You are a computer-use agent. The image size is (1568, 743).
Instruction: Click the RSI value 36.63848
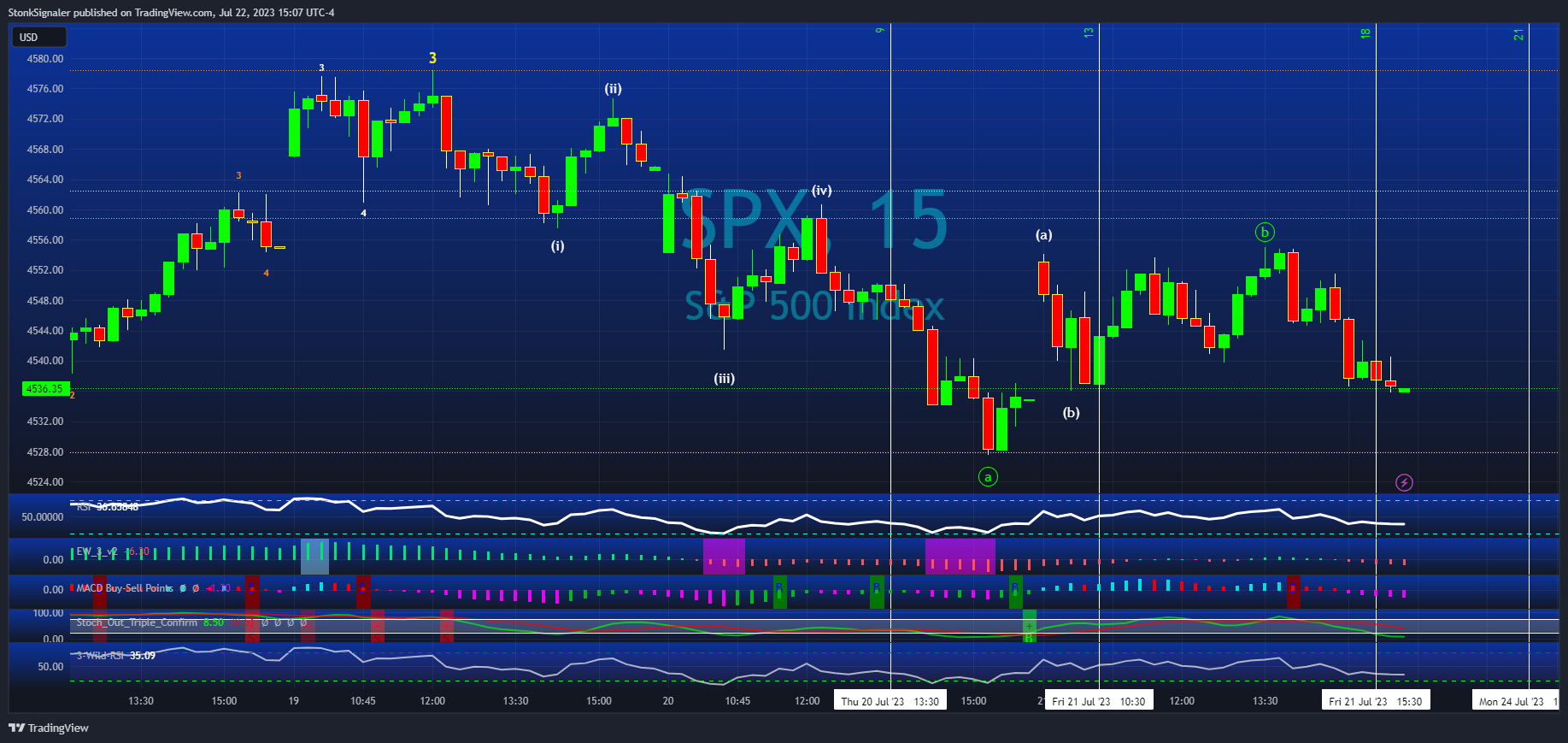pyautogui.click(x=117, y=507)
